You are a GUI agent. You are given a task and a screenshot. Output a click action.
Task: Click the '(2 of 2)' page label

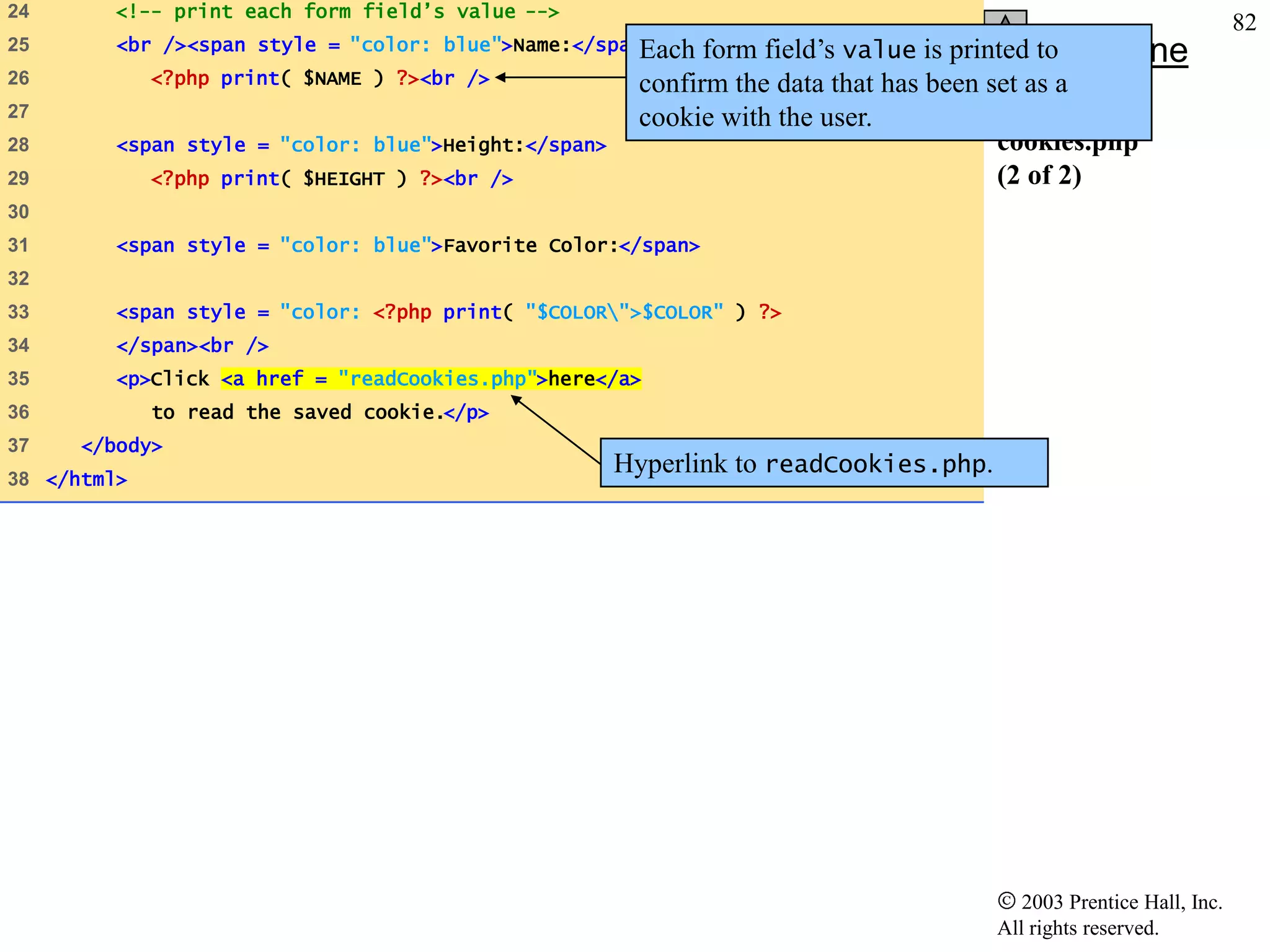[x=1039, y=175]
